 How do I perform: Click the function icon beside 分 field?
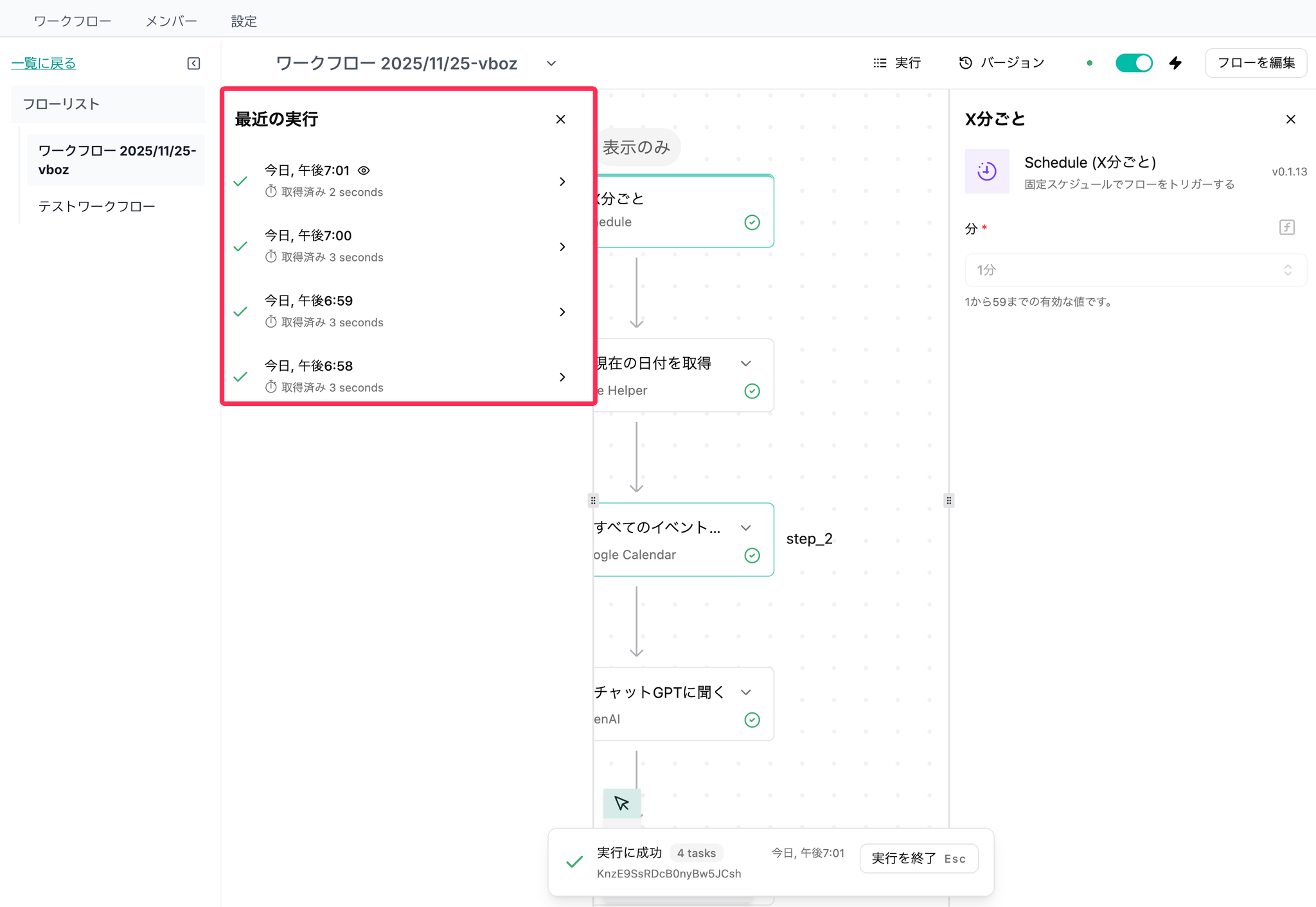(x=1286, y=227)
